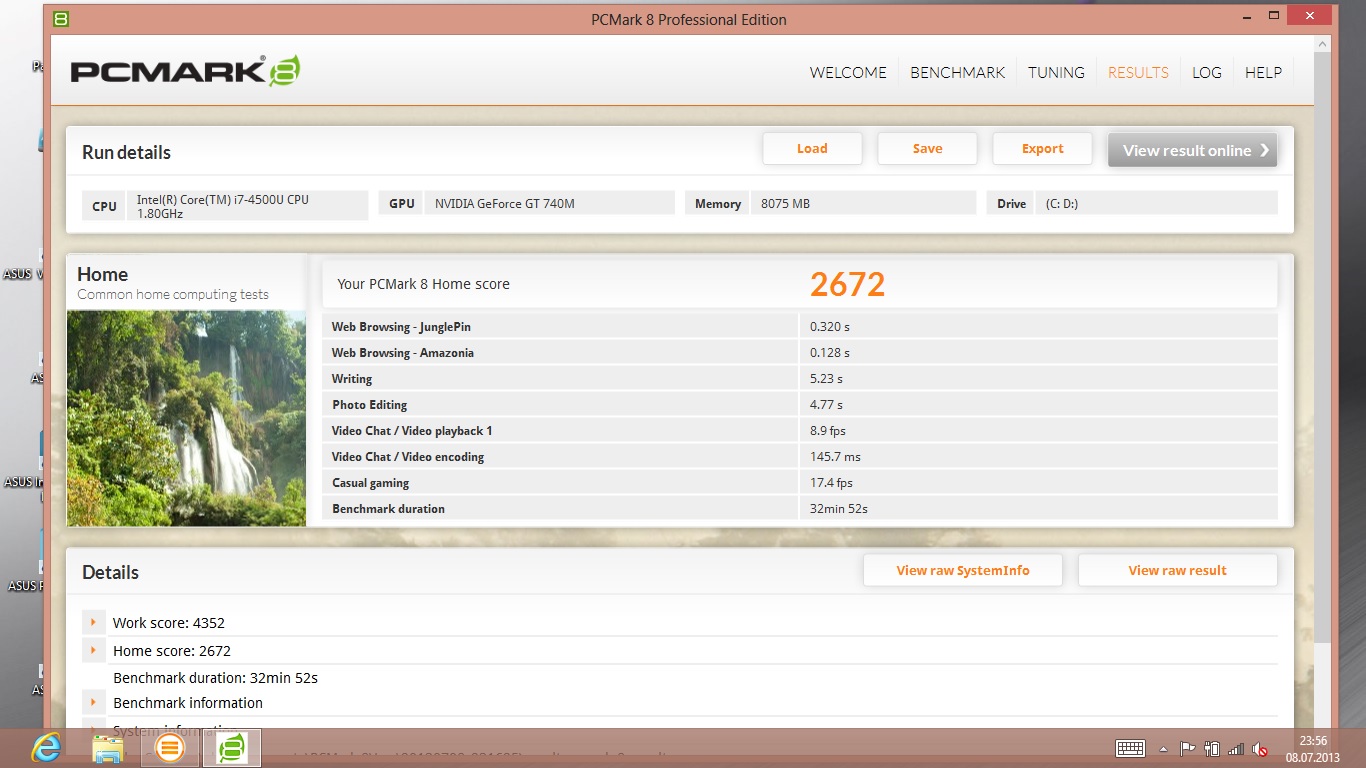This screenshot has width=1366, height=768.
Task: Click the Save result button
Action: pos(927,148)
